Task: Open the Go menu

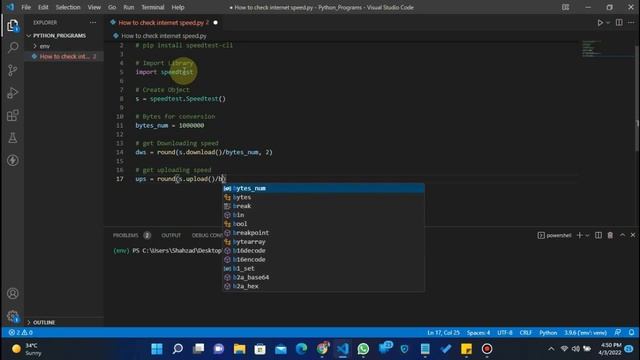Action: [112, 7]
